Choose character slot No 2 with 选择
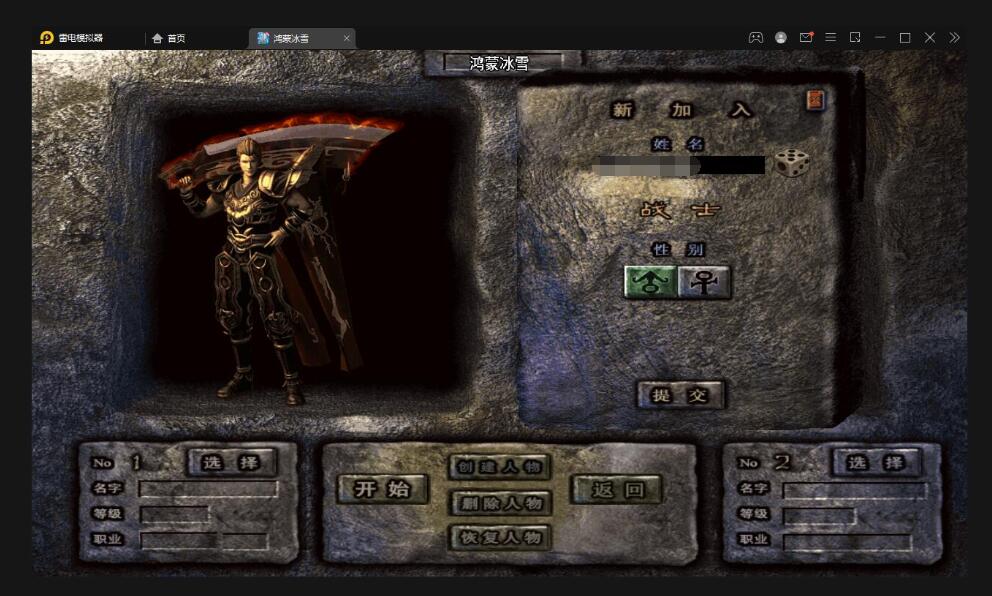 (876, 462)
